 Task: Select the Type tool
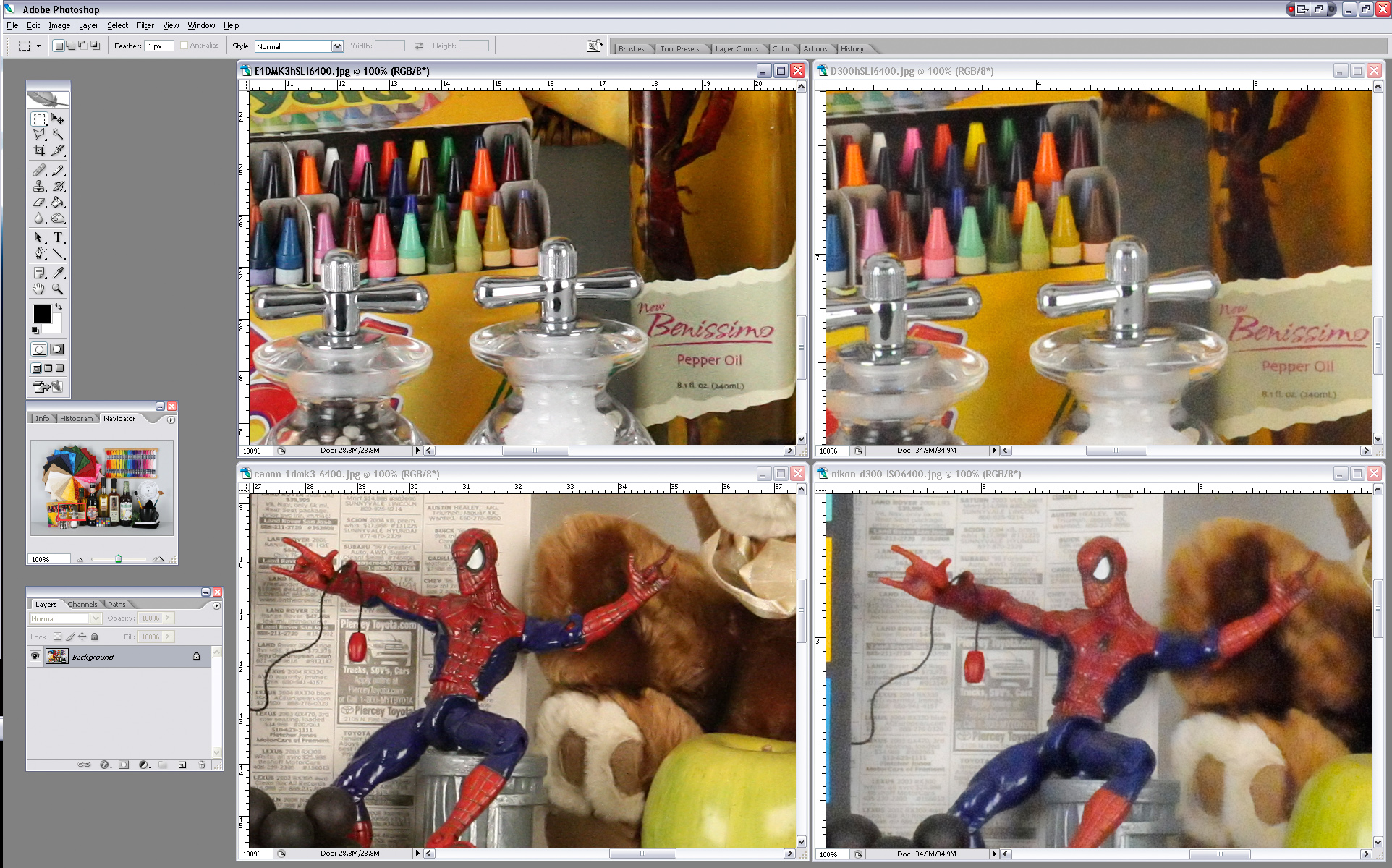(58, 238)
